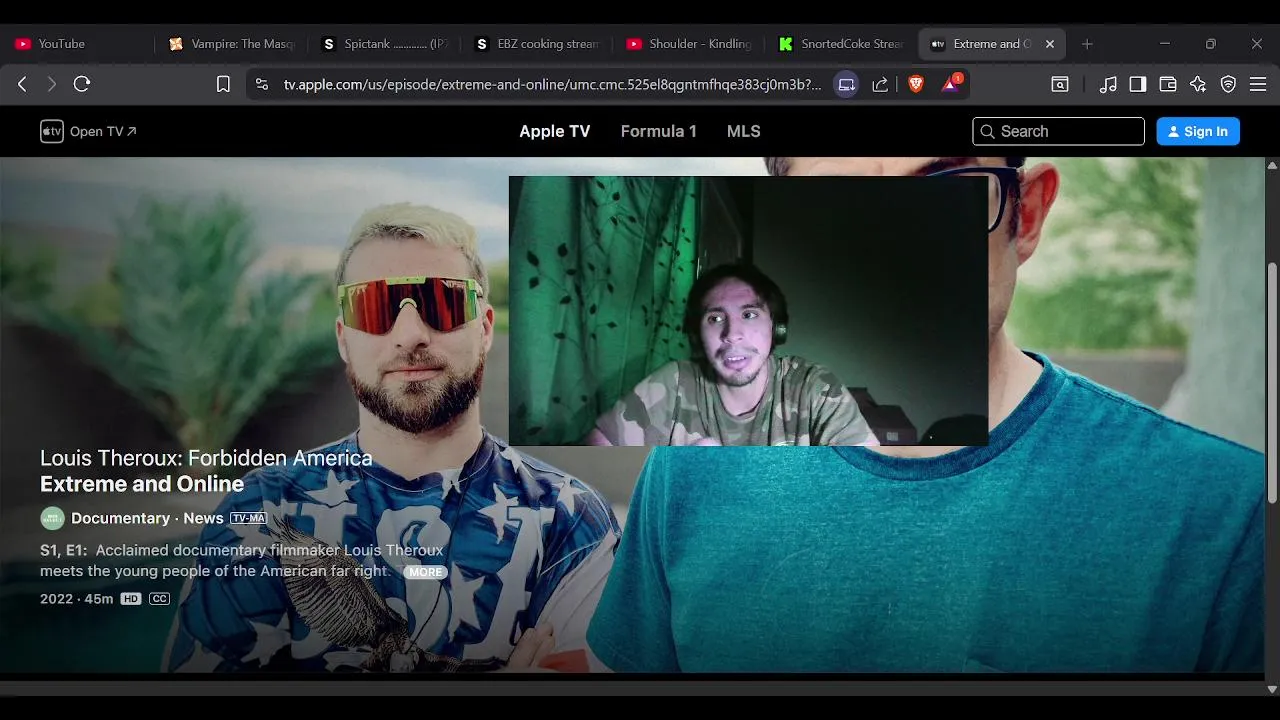Open the Brave VPN shield icon
The image size is (1280, 720).
pos(1228,85)
